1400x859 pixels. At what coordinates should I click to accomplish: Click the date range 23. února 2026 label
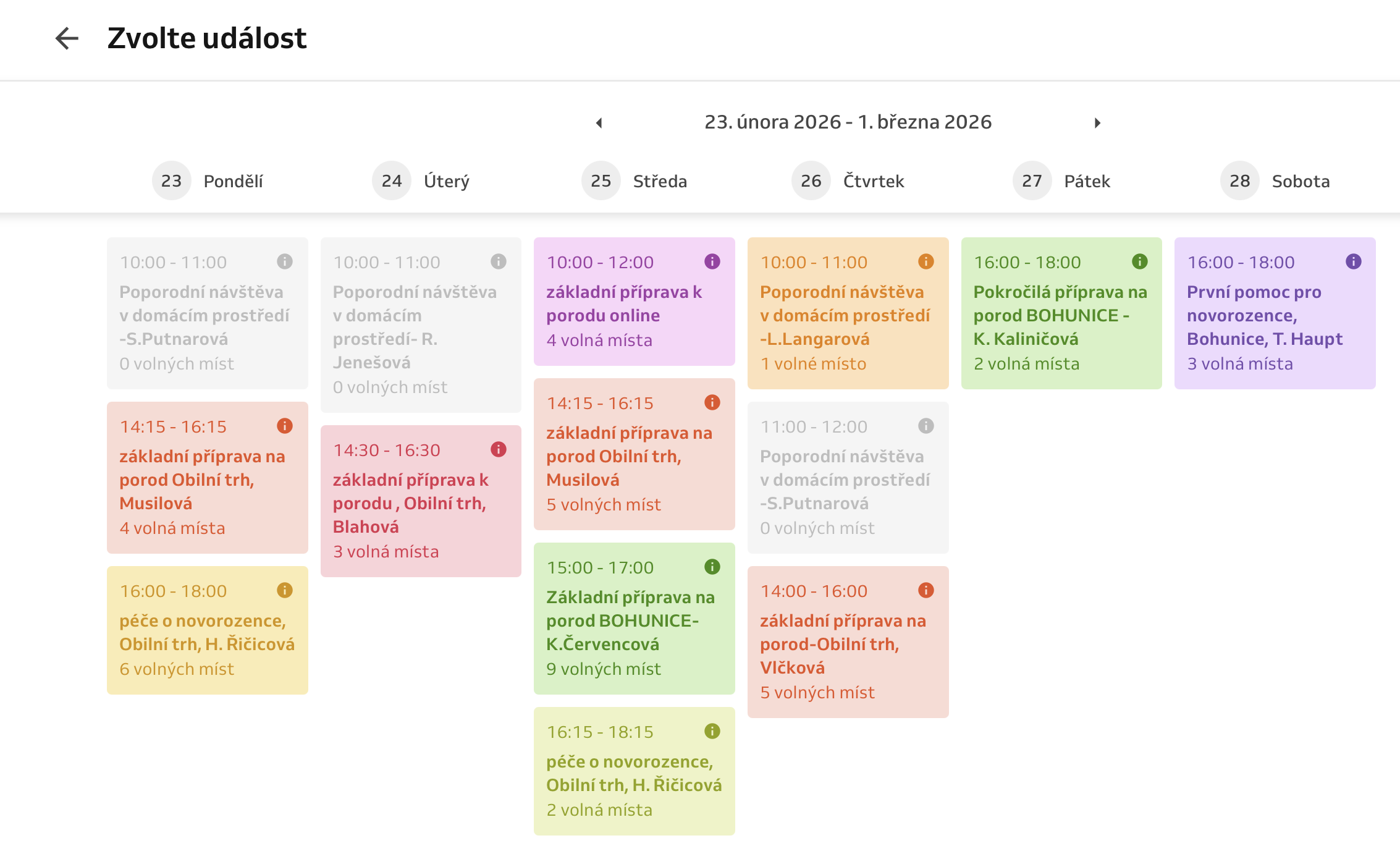[x=848, y=122]
